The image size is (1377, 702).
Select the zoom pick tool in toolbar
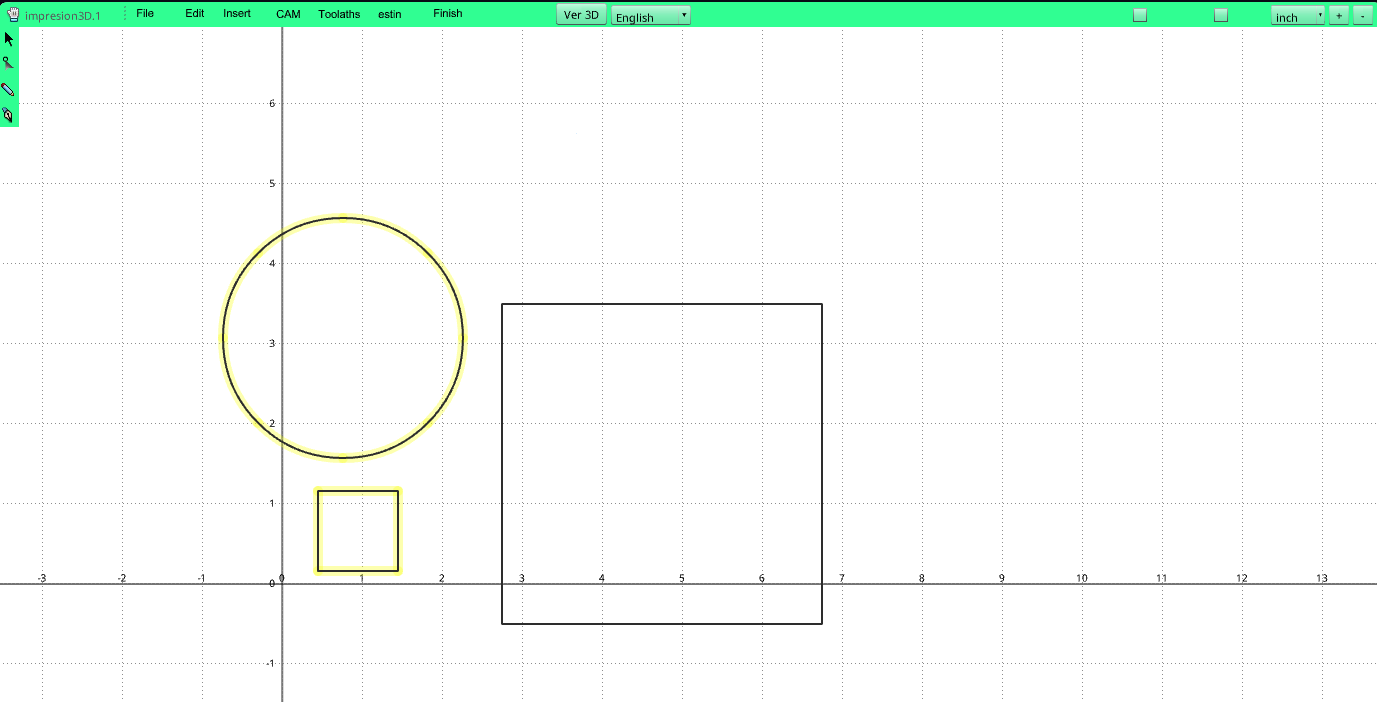click(x=8, y=63)
